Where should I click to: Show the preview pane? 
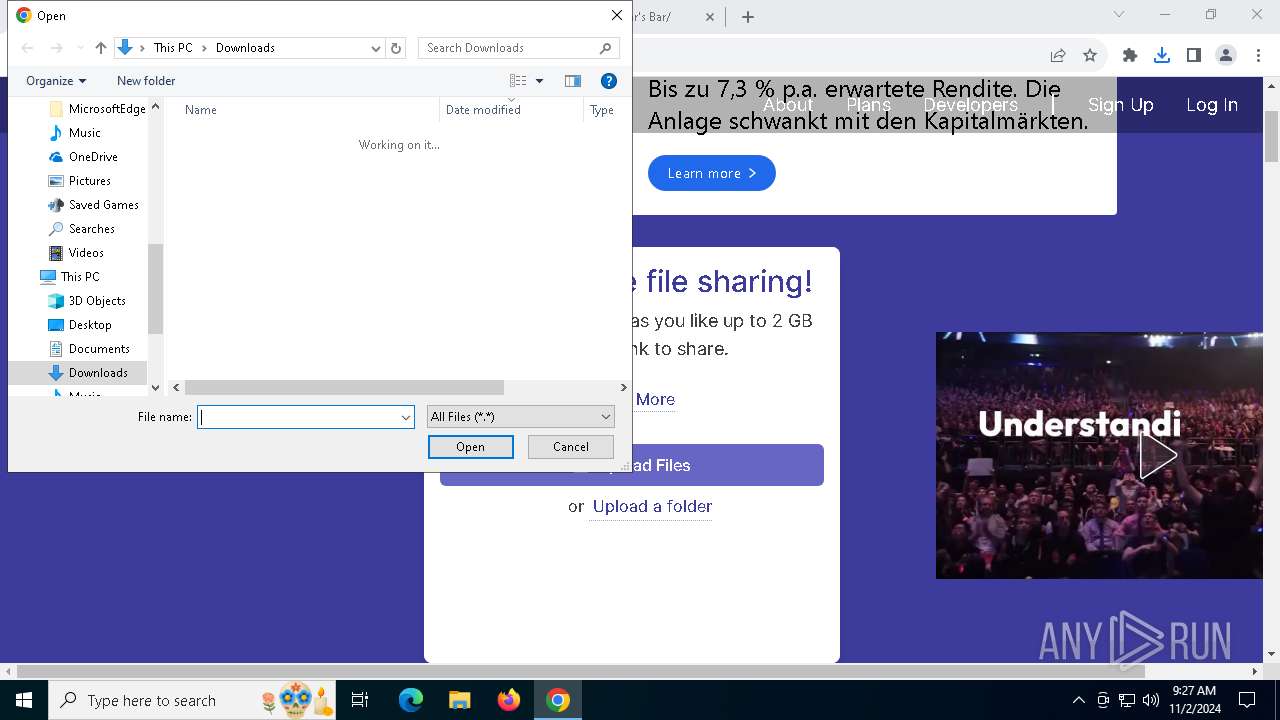click(573, 81)
